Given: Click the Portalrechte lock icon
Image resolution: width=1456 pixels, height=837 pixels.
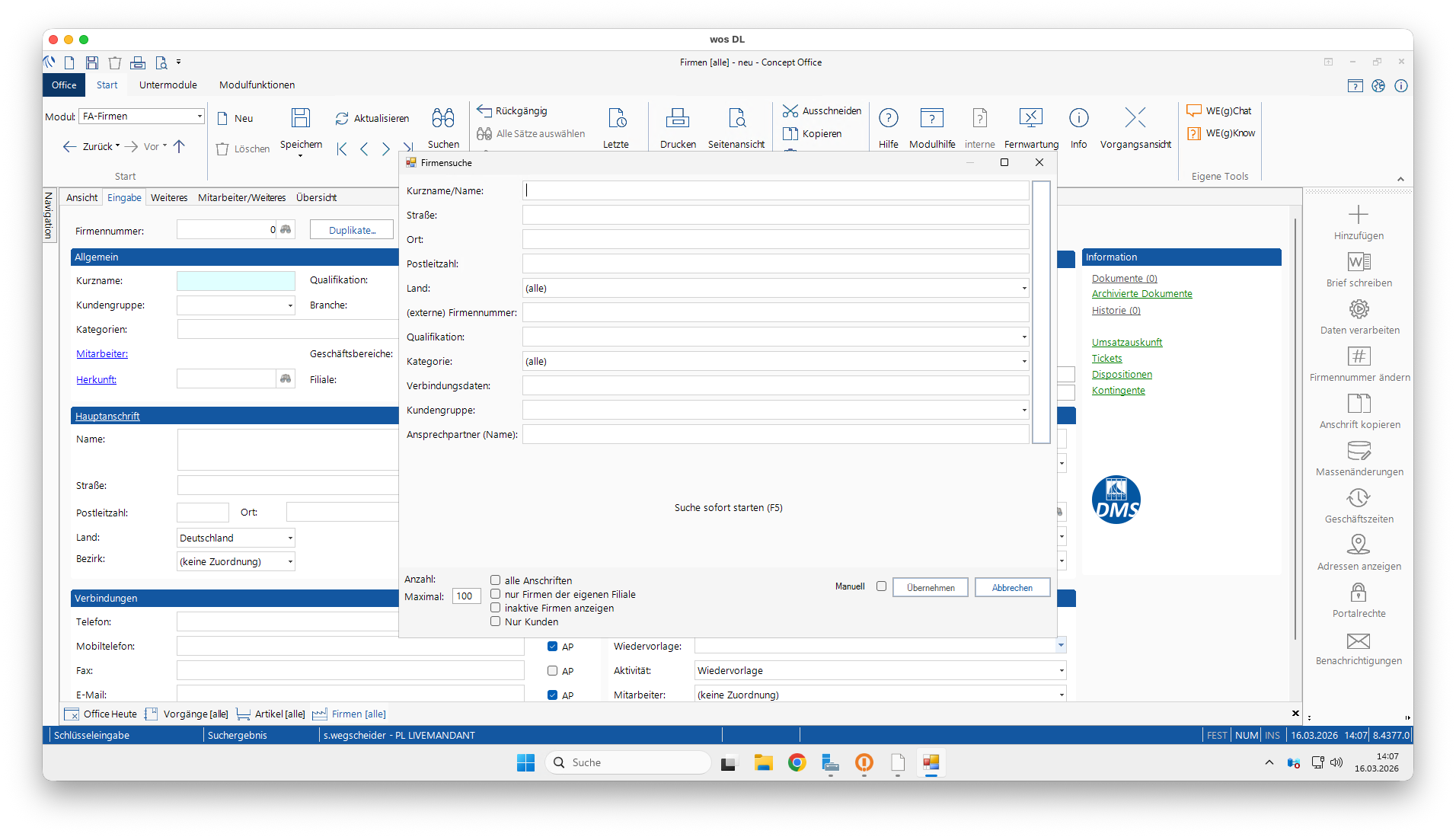Looking at the screenshot, I should point(1359,593).
